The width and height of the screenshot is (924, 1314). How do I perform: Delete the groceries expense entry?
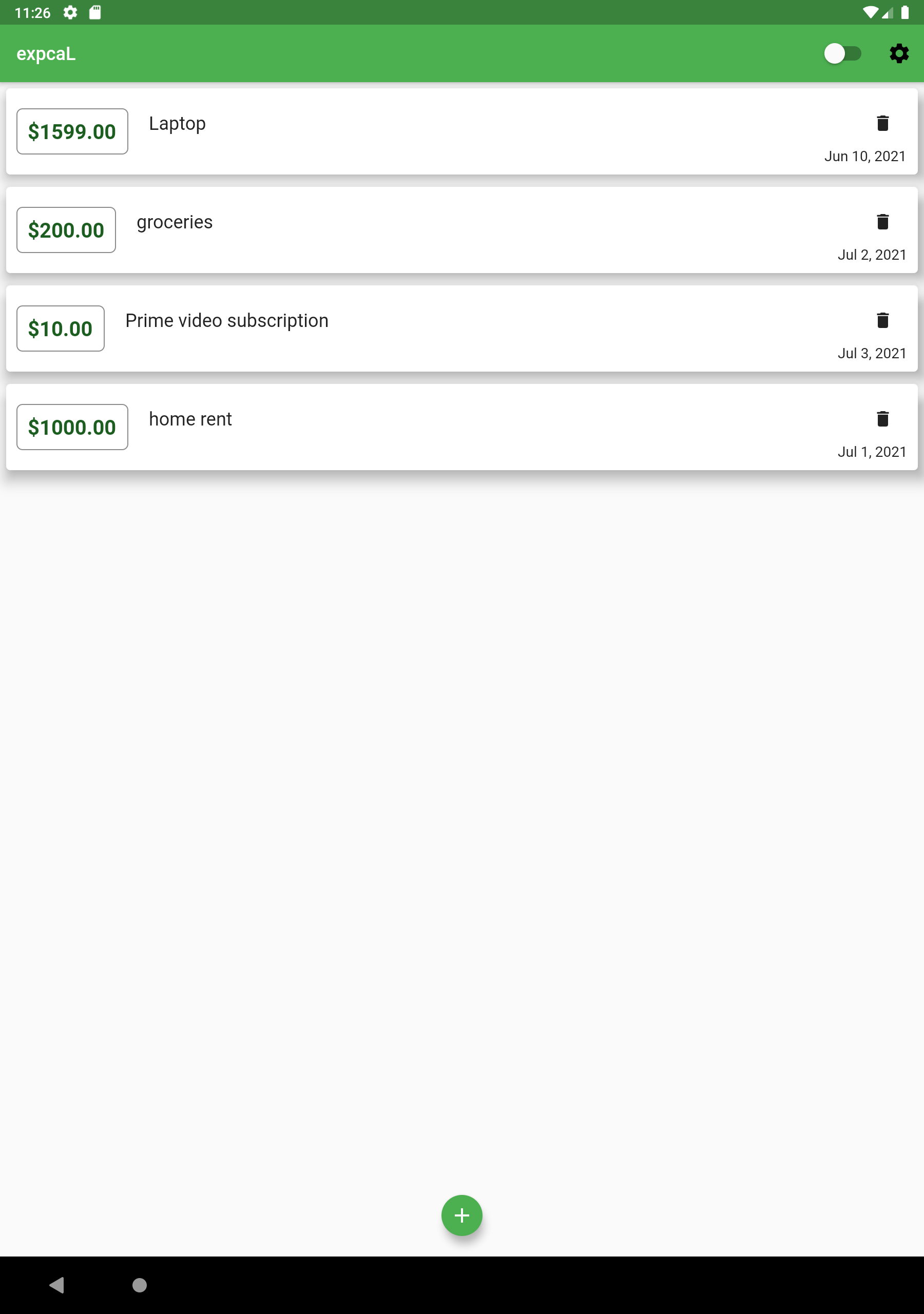point(882,221)
